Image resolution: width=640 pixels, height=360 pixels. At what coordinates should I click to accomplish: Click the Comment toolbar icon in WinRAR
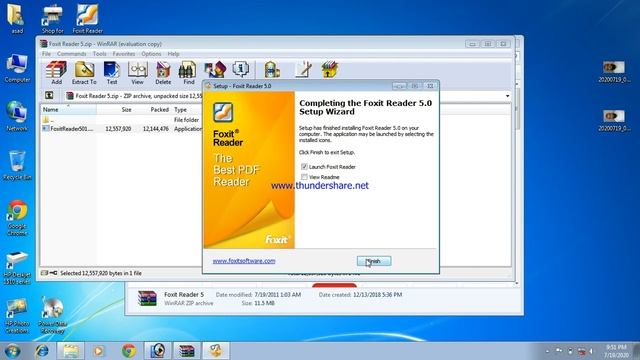(303, 69)
